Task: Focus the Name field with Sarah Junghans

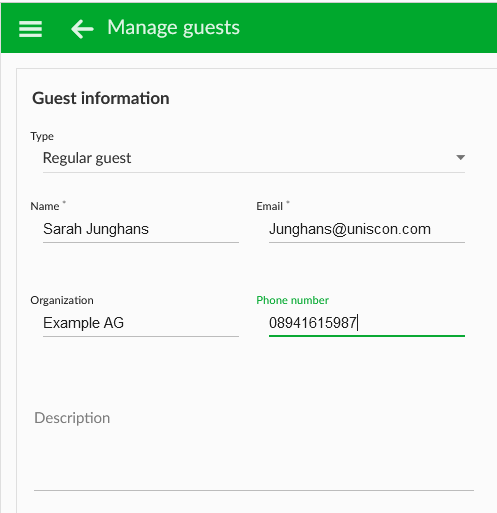Action: coord(141,229)
